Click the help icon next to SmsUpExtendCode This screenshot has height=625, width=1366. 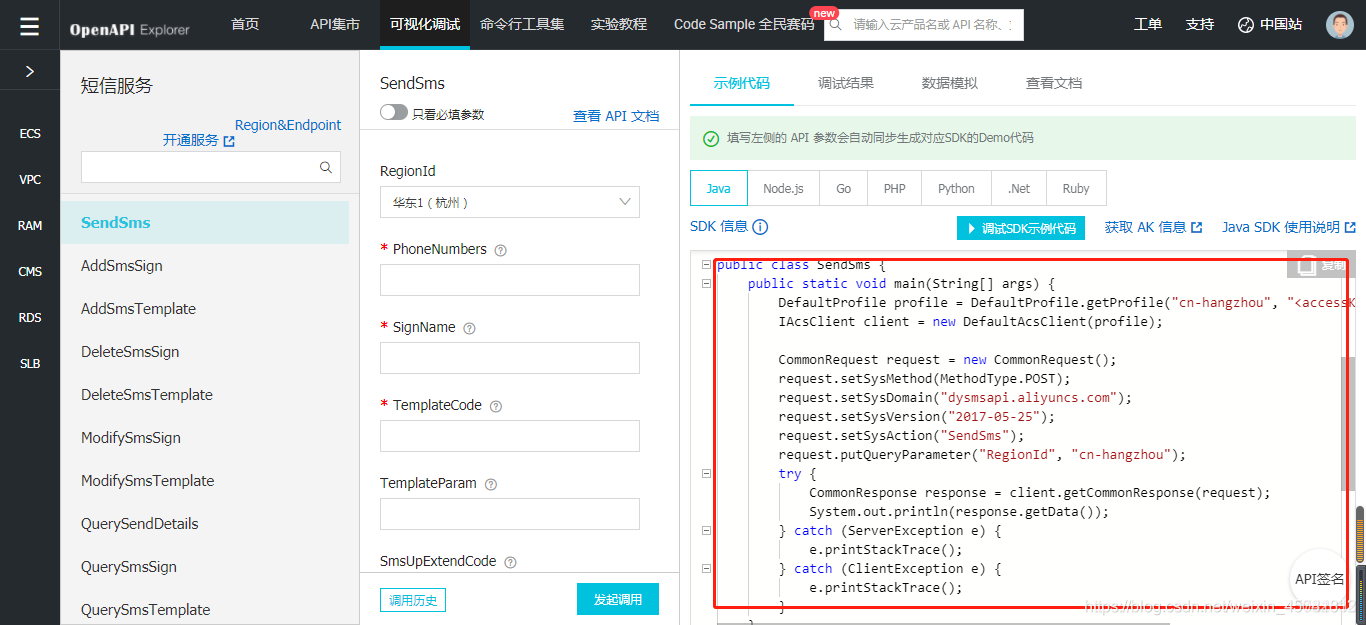tap(510, 562)
